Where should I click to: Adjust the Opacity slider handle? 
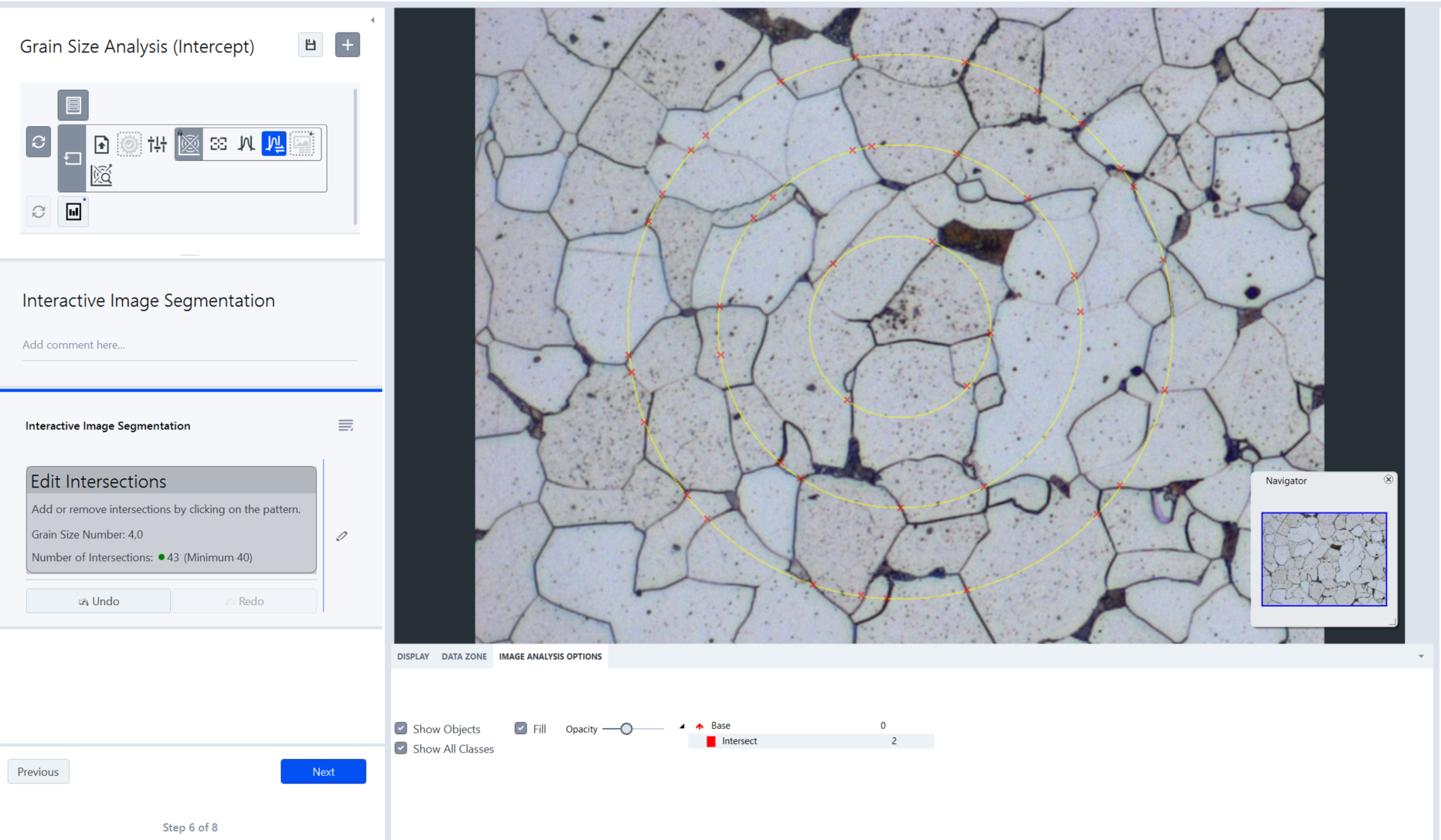point(625,728)
